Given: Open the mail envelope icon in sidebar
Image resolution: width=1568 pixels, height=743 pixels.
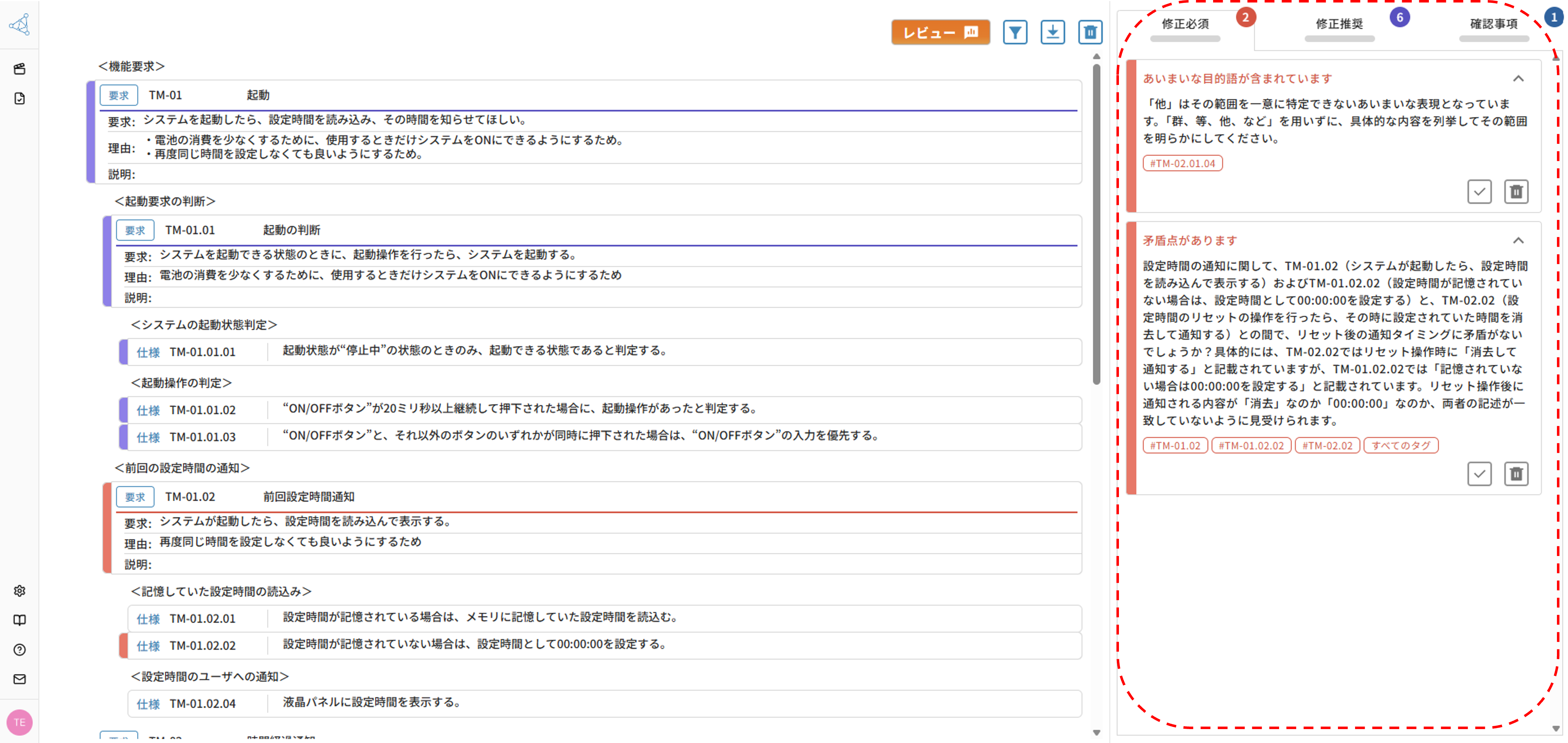Looking at the screenshot, I should coord(20,679).
